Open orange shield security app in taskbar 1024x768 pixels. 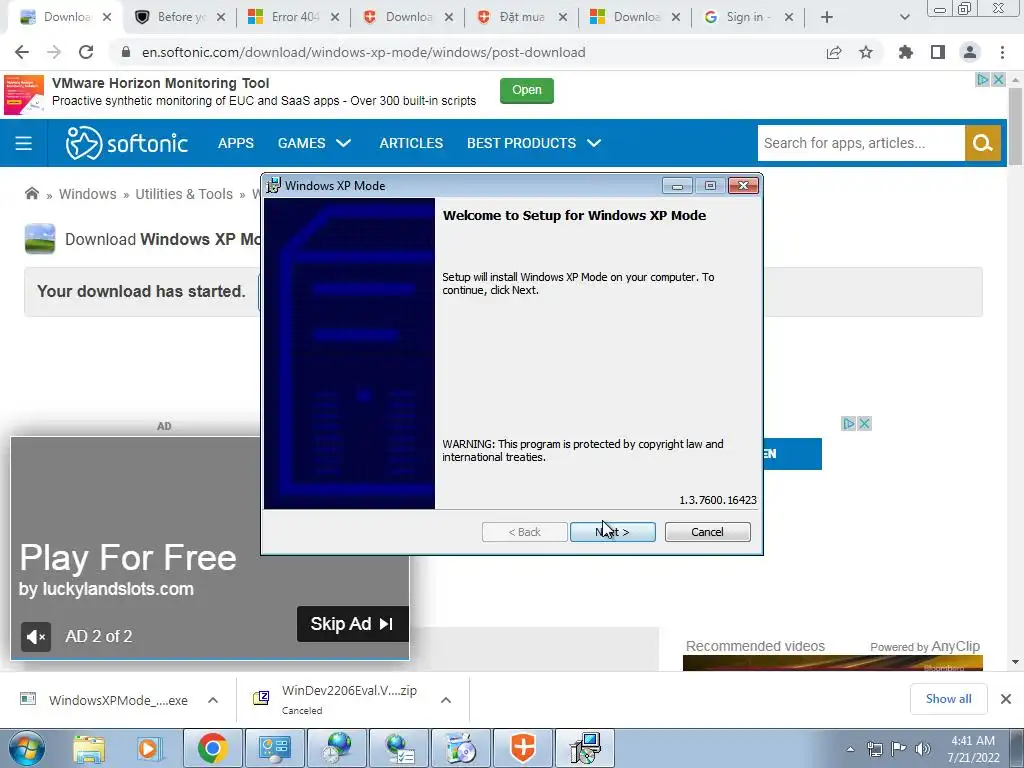coord(523,748)
